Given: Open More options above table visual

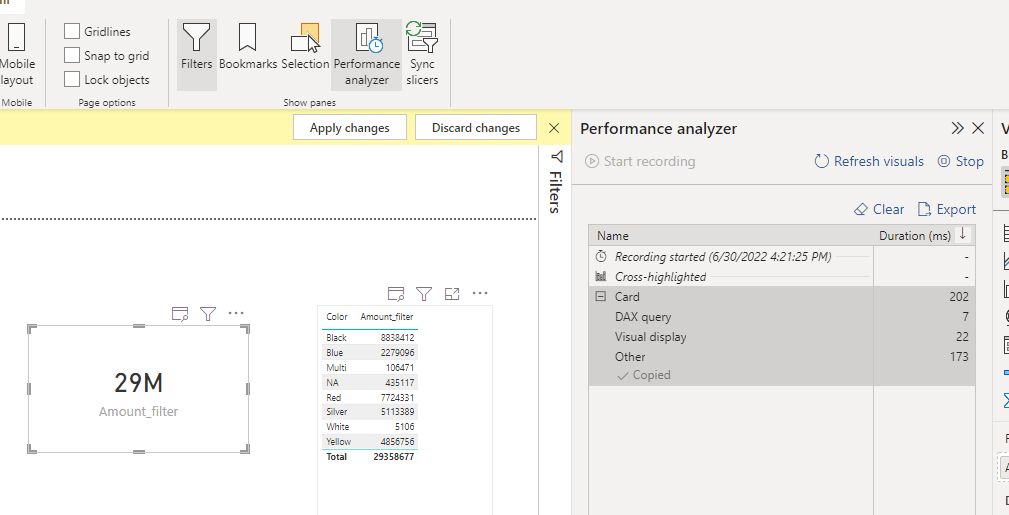Looking at the screenshot, I should coord(480,294).
